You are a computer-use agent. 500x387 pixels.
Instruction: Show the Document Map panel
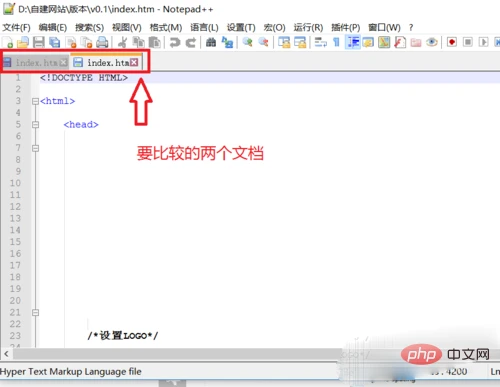click(384, 42)
